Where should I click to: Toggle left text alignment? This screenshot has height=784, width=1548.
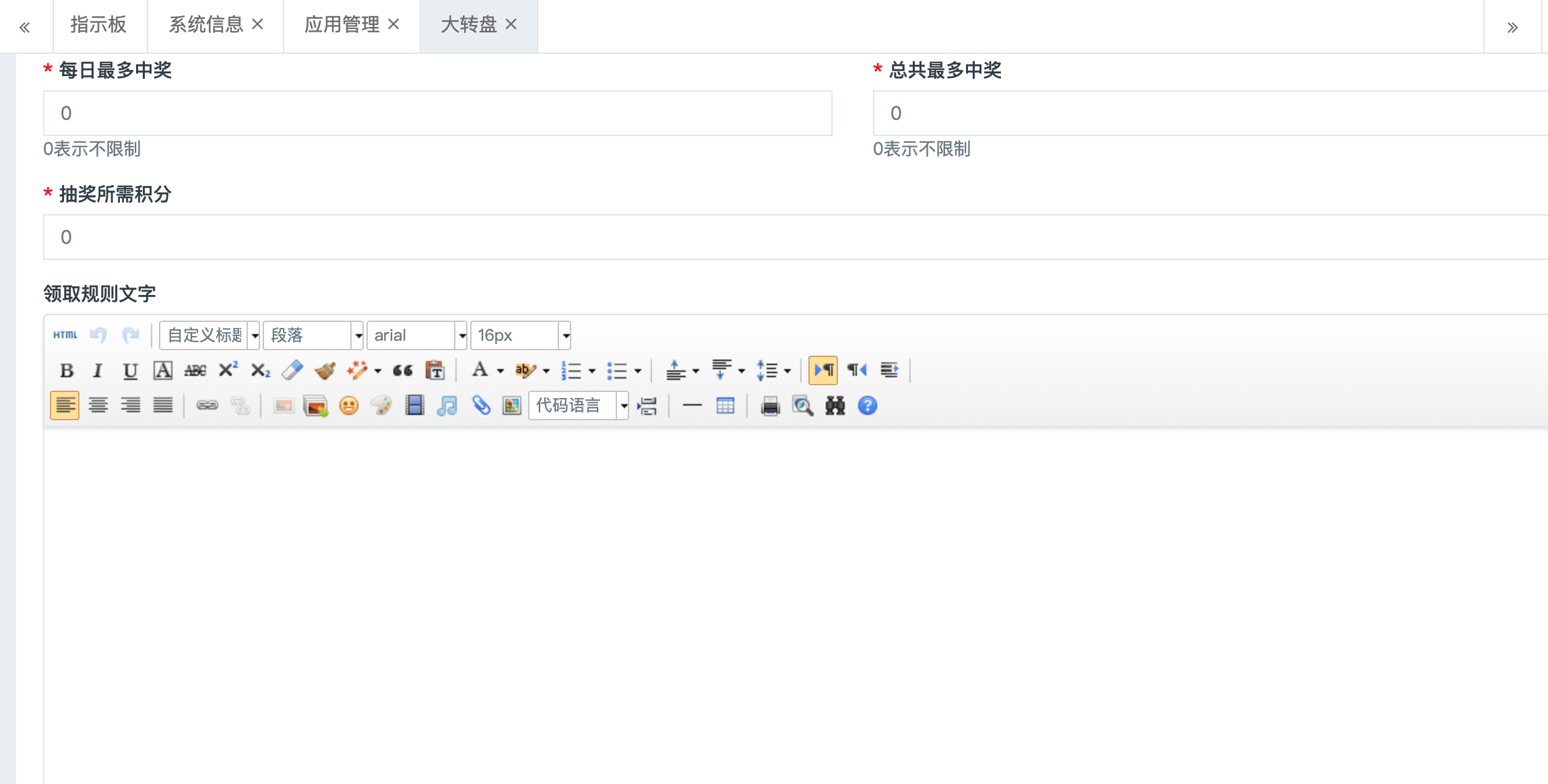pyautogui.click(x=65, y=405)
